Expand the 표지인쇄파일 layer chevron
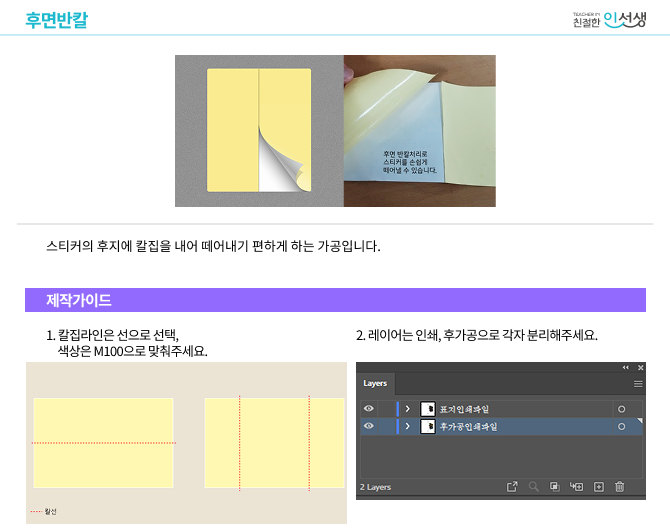The width and height of the screenshot is (670, 530). [x=408, y=409]
